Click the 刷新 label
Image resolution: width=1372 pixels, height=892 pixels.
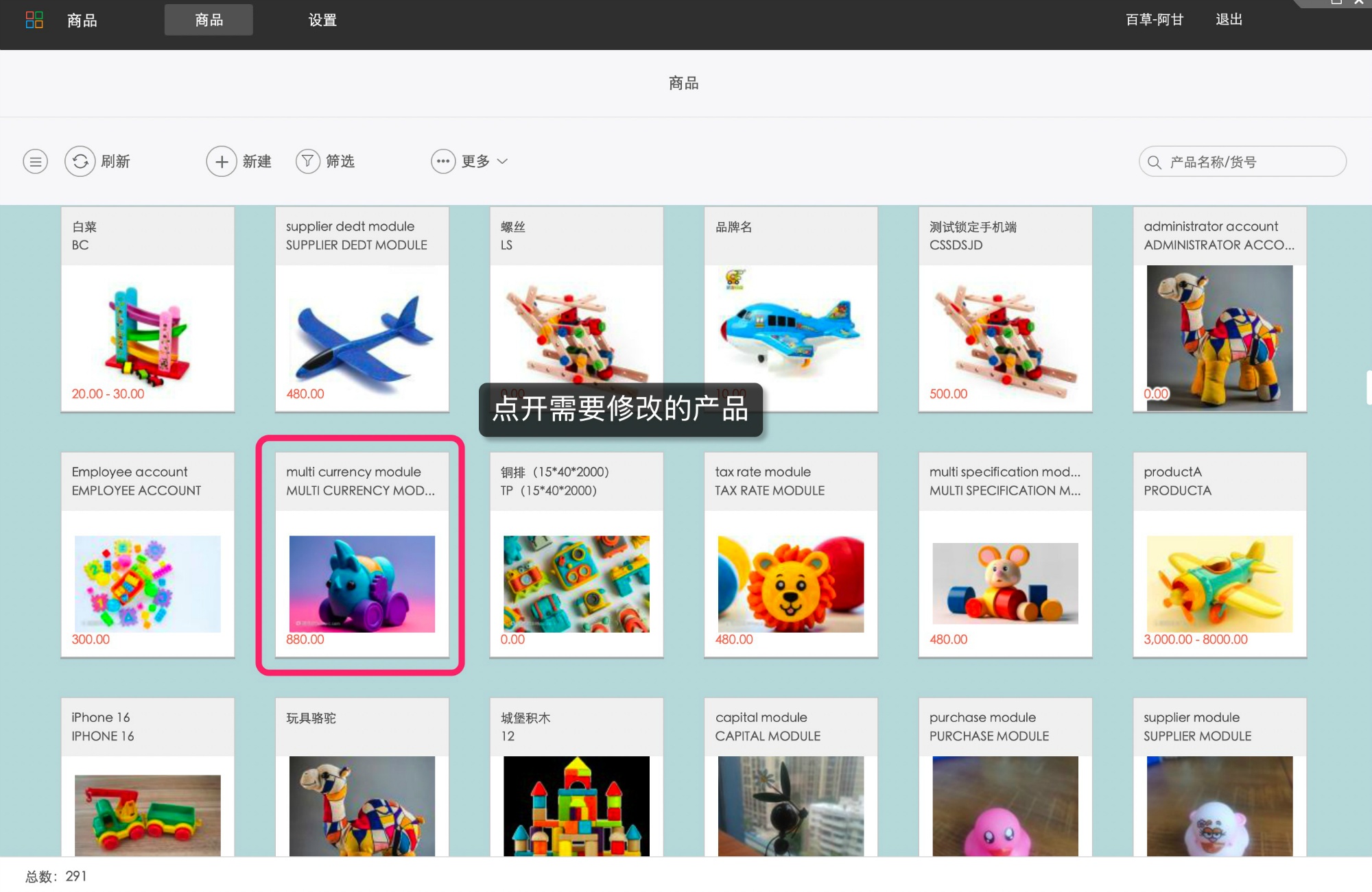point(115,161)
